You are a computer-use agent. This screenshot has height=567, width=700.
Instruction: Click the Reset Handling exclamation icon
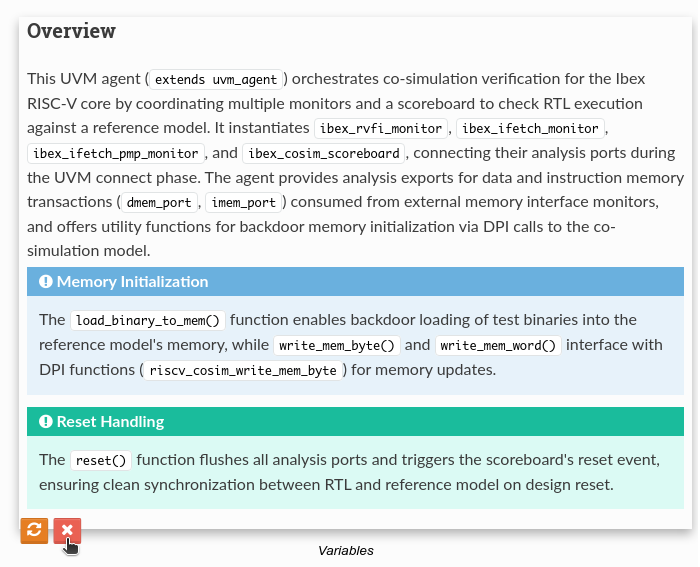45,422
